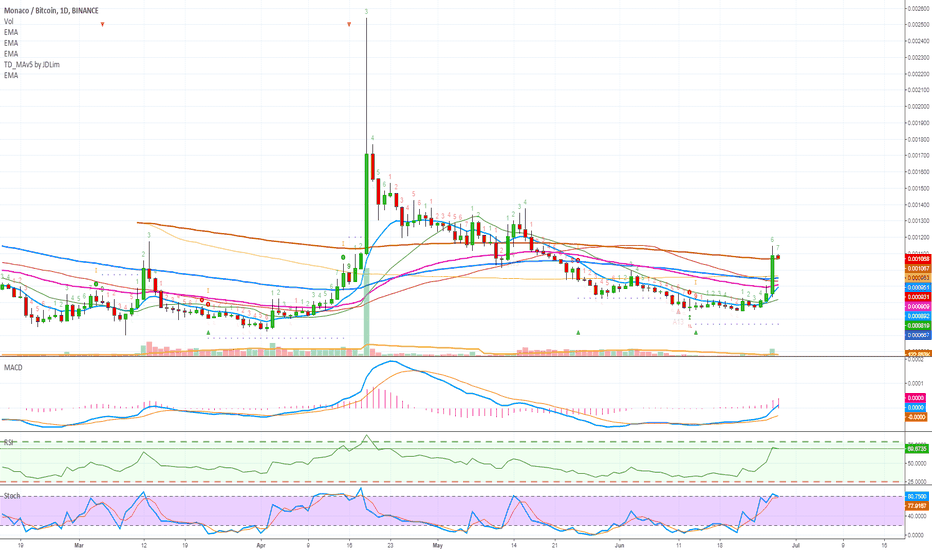Click the EMA label below TD_MAv5
Viewport: 932px width, 550px height.
coord(11,76)
